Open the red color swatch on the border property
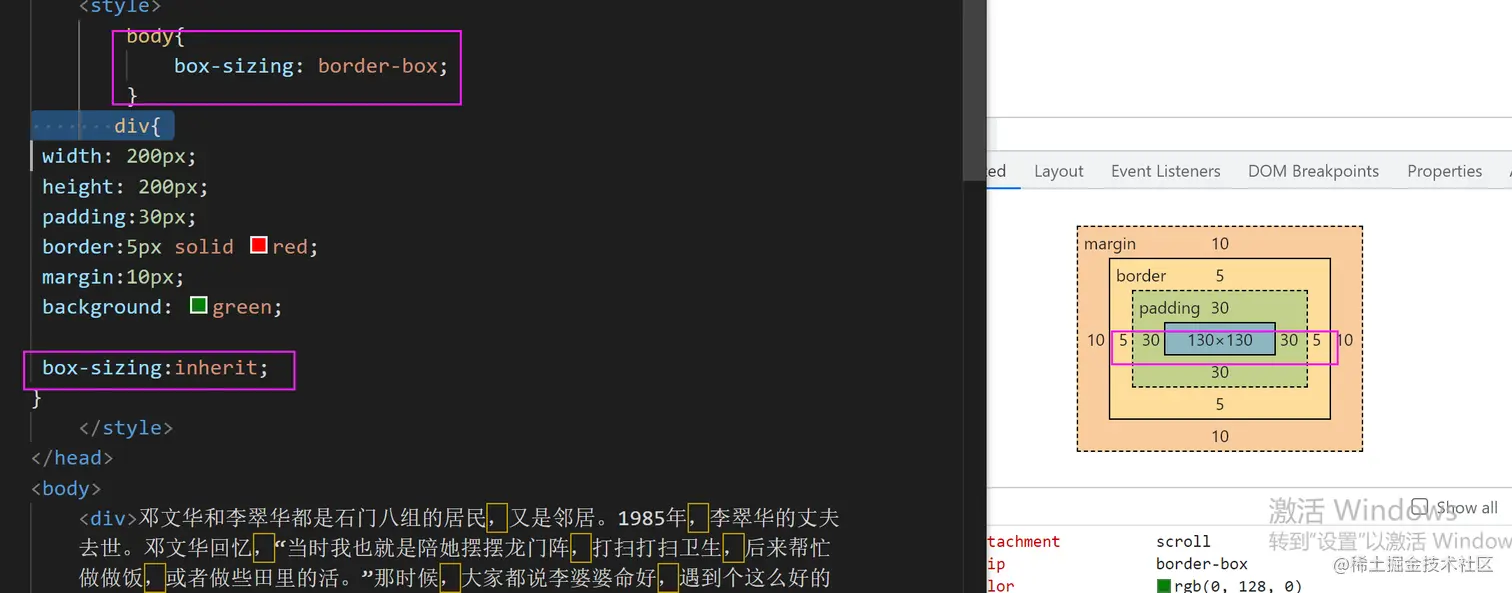The height and width of the screenshot is (593, 1512). 258,246
